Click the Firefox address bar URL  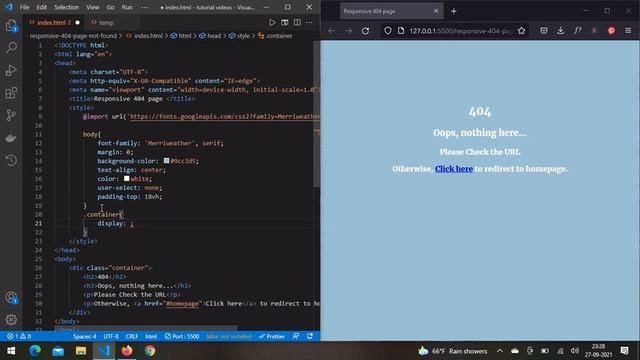point(460,31)
